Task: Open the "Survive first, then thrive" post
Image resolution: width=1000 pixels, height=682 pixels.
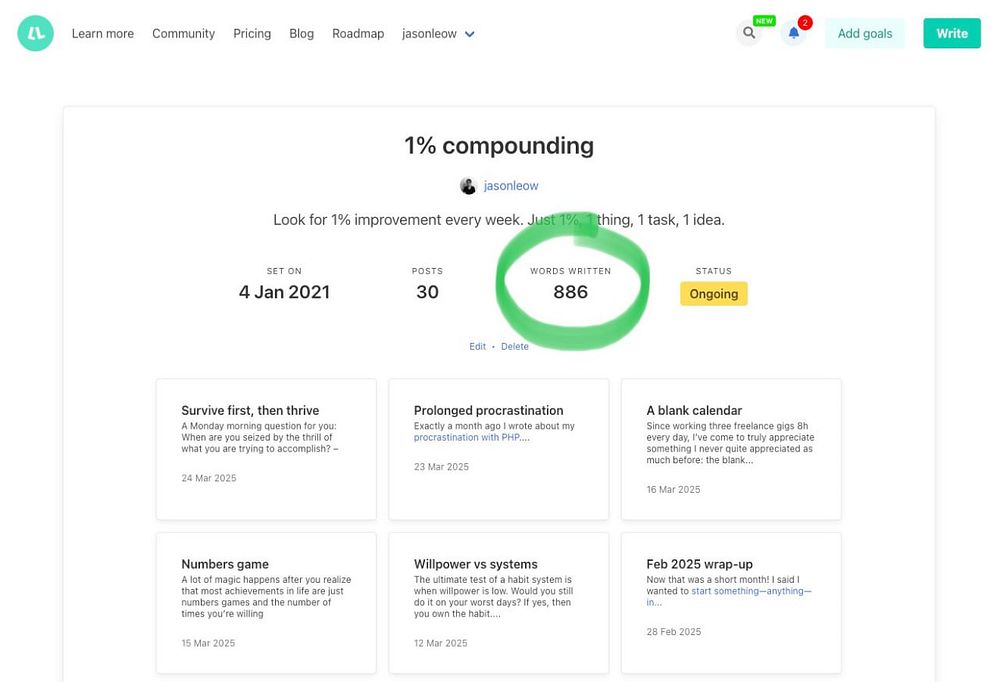Action: tap(250, 410)
